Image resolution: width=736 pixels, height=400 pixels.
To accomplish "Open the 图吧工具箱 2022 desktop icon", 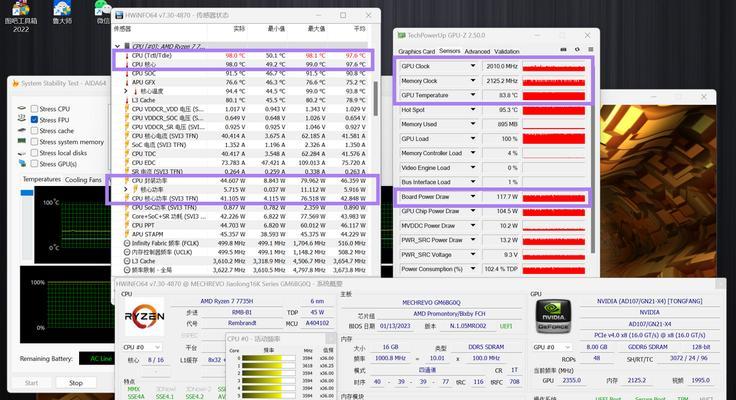I will coord(20,16).
